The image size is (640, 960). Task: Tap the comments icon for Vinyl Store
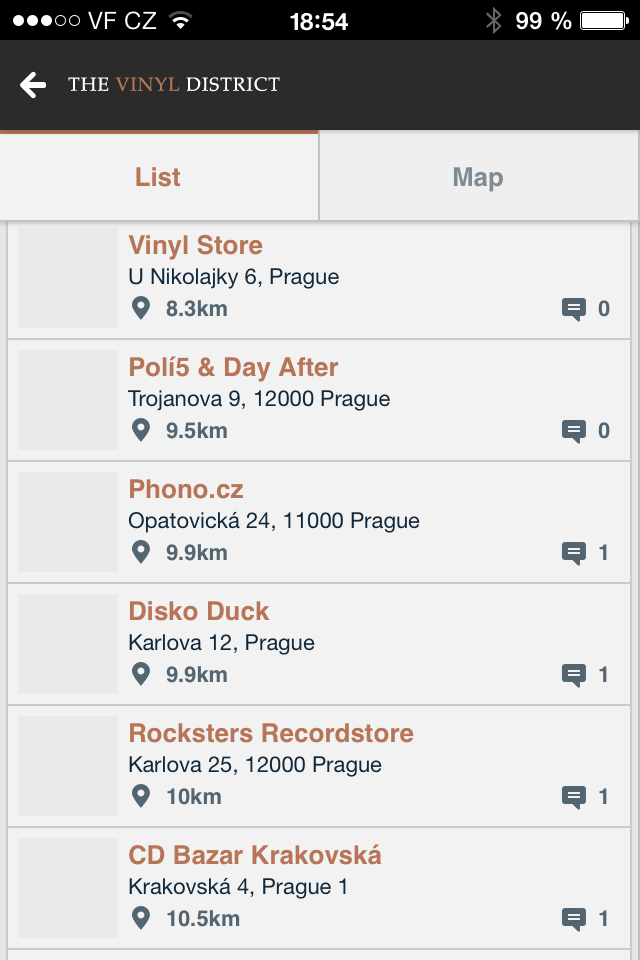pos(573,309)
